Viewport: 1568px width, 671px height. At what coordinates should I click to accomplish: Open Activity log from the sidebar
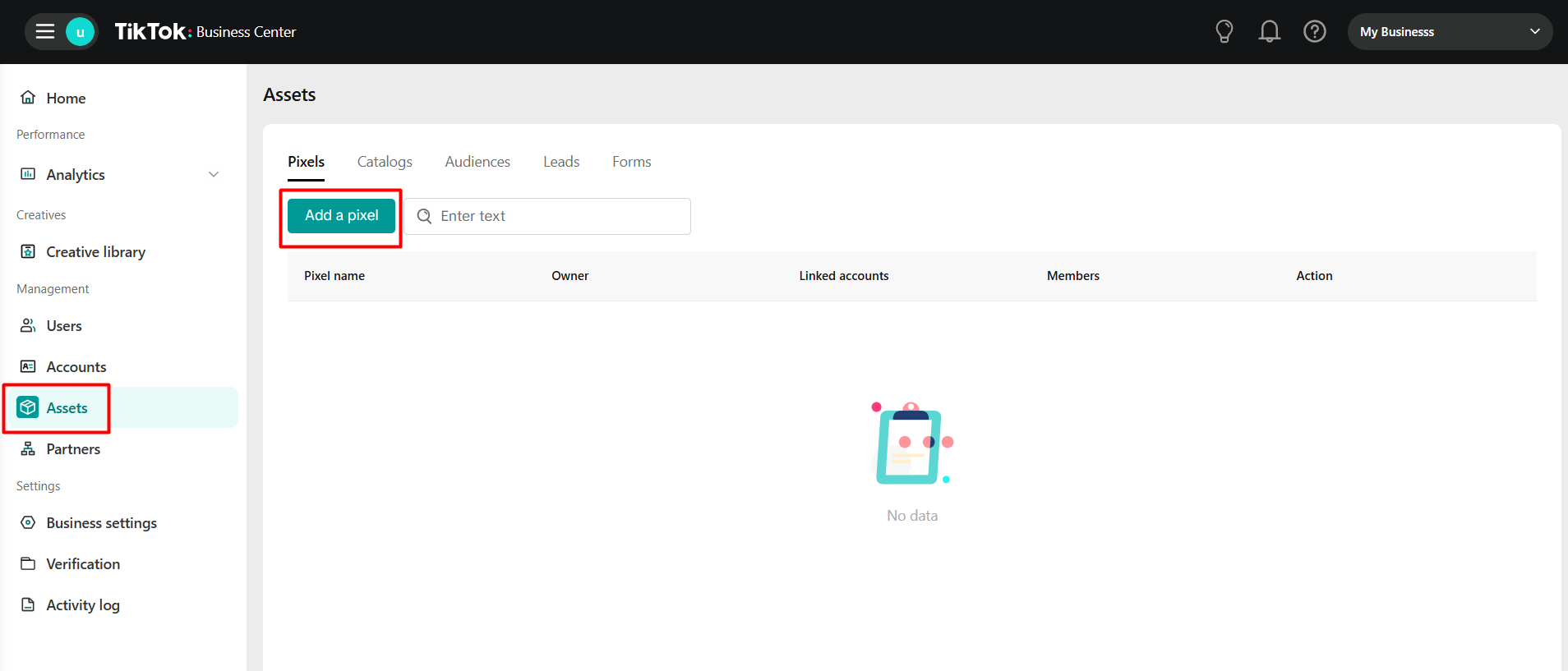(82, 605)
